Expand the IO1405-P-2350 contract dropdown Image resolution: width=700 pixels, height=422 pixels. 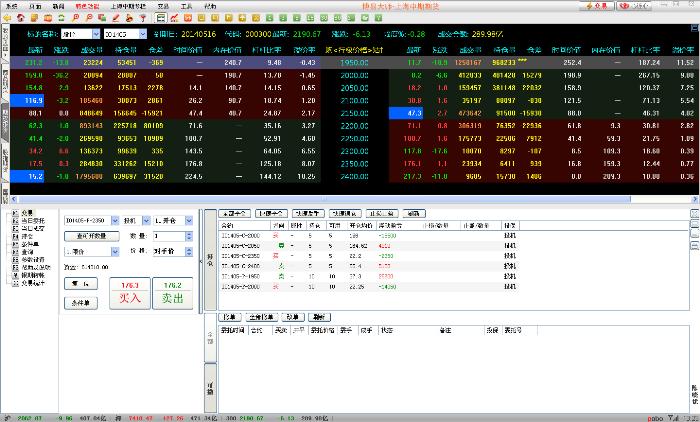[x=114, y=219]
